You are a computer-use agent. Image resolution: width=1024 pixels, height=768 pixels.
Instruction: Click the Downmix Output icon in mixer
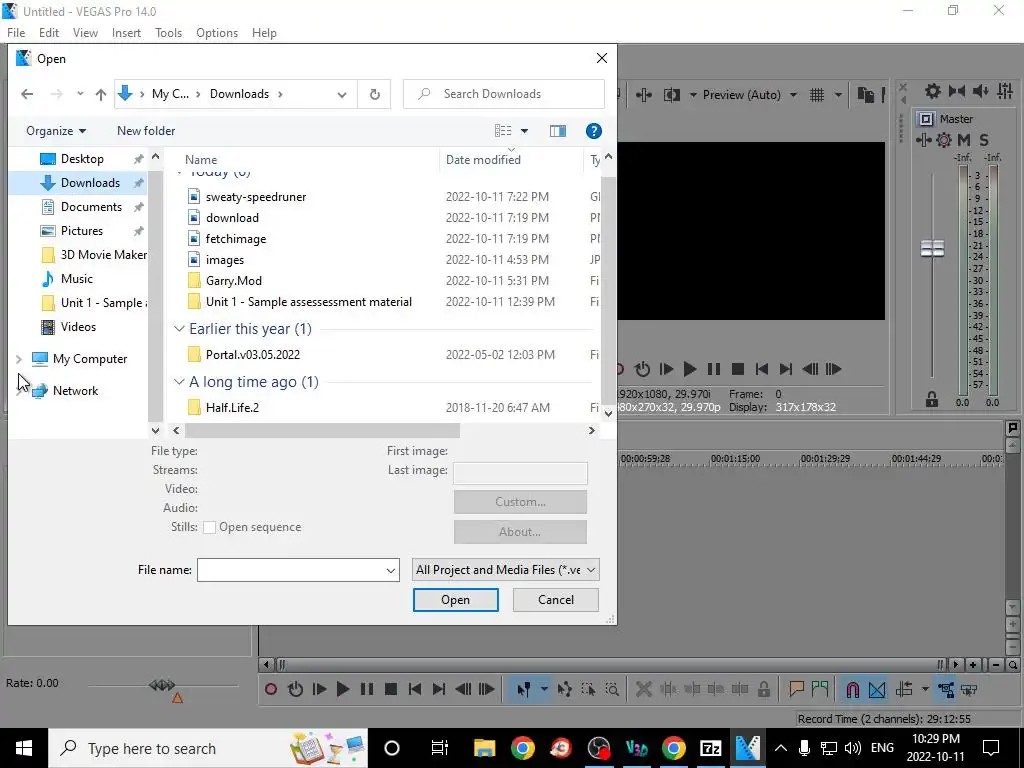coord(957,91)
